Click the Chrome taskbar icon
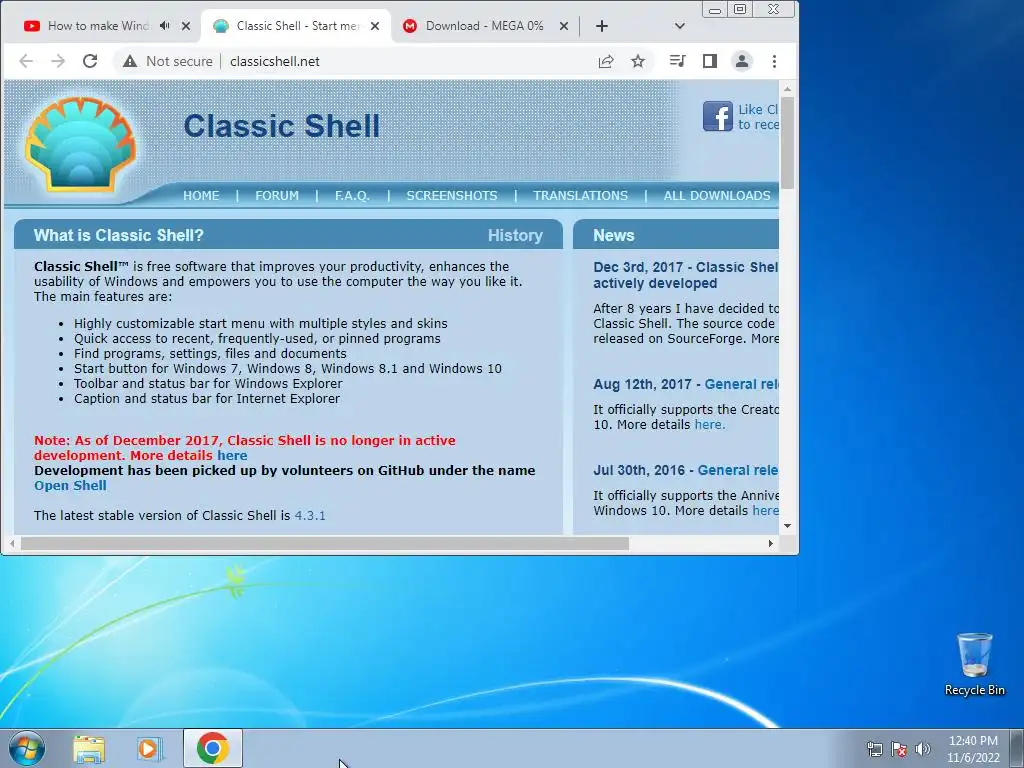The width and height of the screenshot is (1024, 768). pyautogui.click(x=213, y=748)
